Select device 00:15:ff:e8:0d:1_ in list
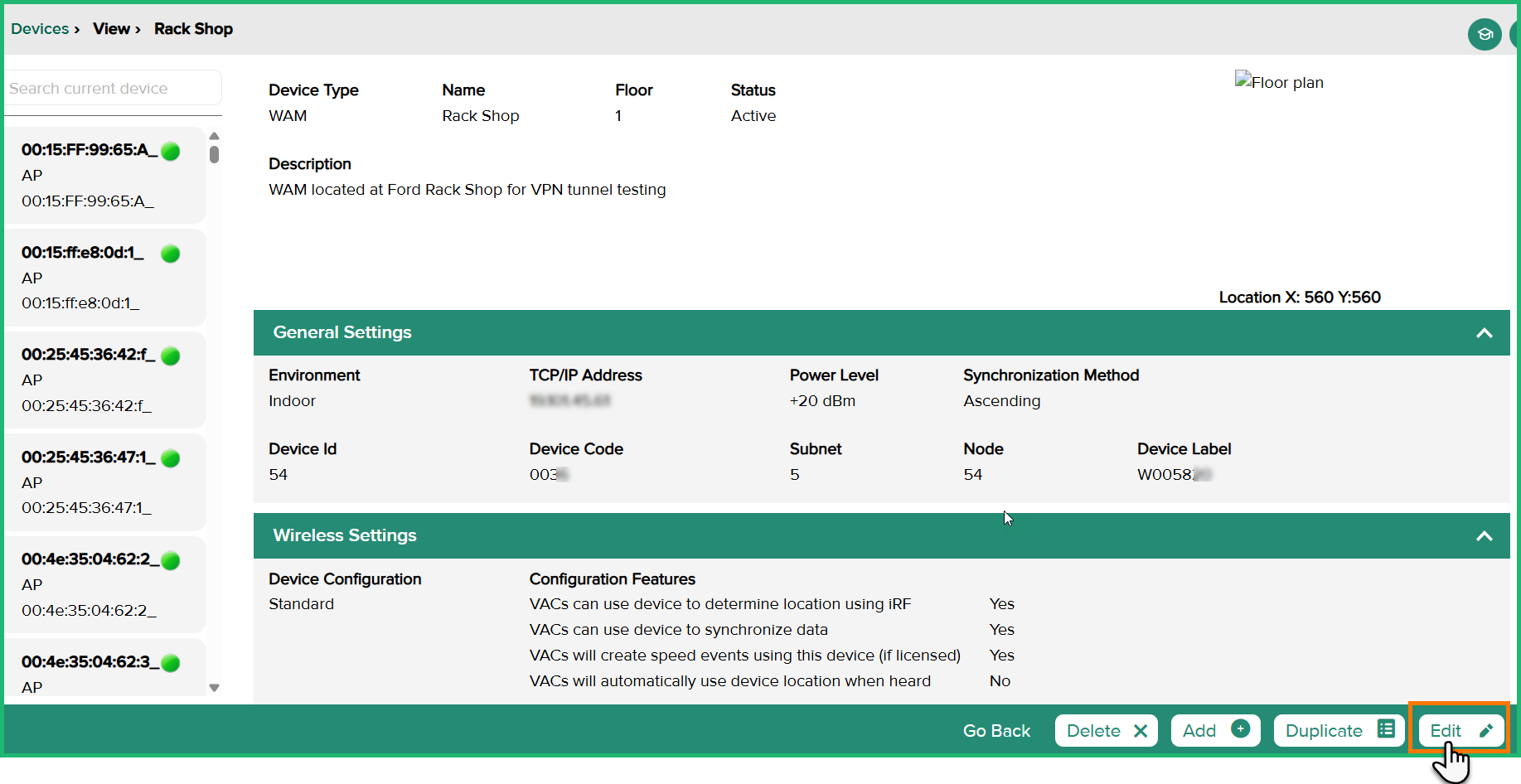The image size is (1521, 784). pos(91,278)
